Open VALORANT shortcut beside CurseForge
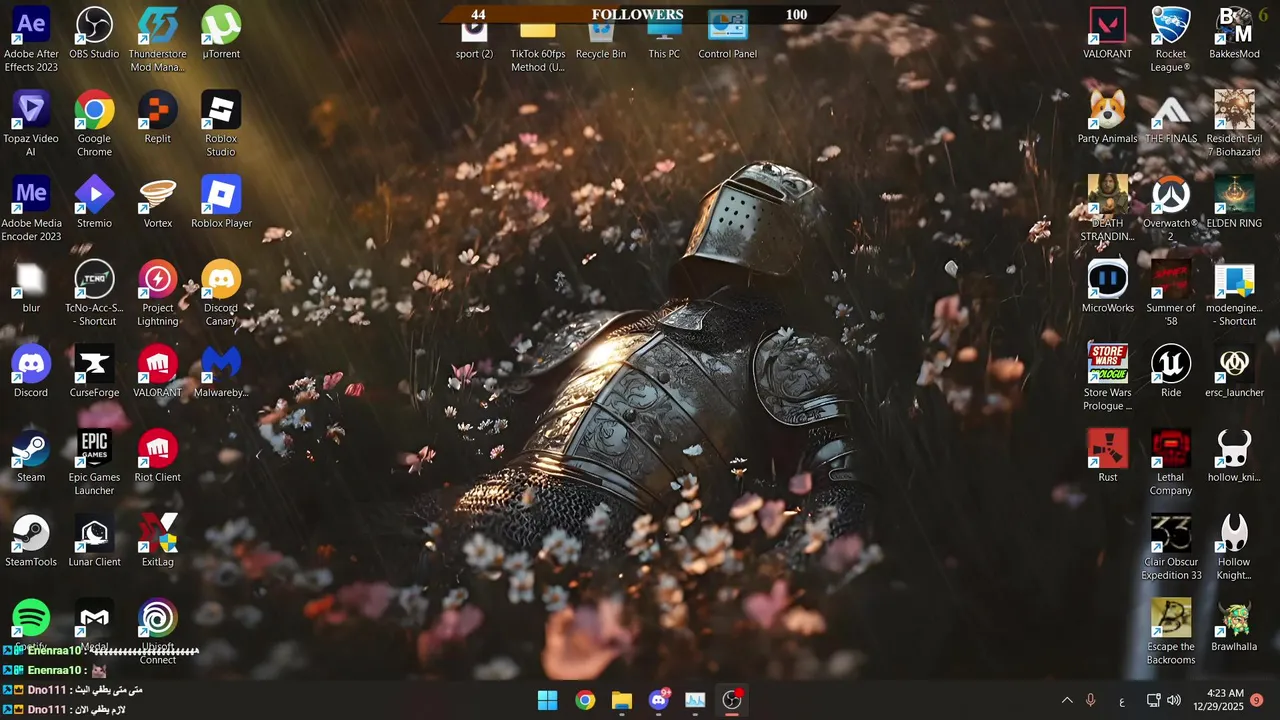1280x720 pixels. [157, 372]
